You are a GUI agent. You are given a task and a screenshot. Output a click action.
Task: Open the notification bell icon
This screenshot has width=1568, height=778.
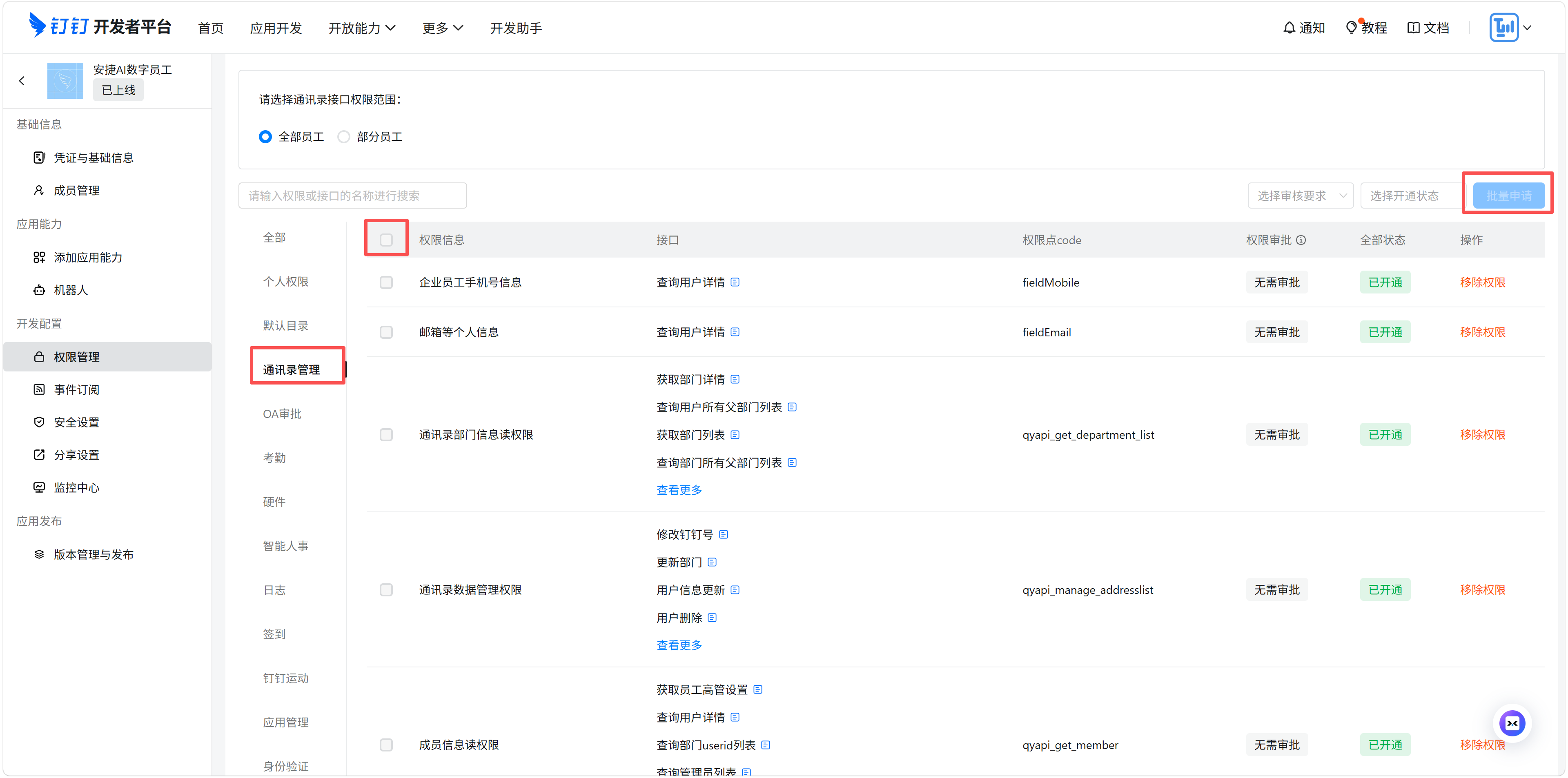click(1289, 27)
